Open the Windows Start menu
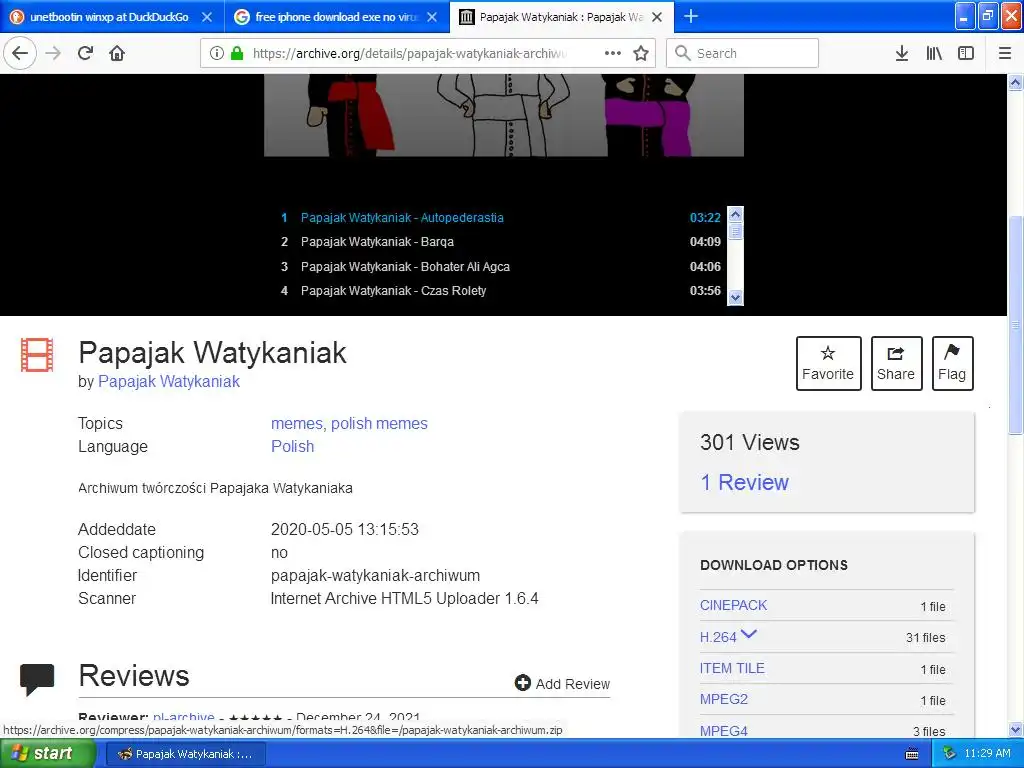The image size is (1024, 768). pos(48,753)
